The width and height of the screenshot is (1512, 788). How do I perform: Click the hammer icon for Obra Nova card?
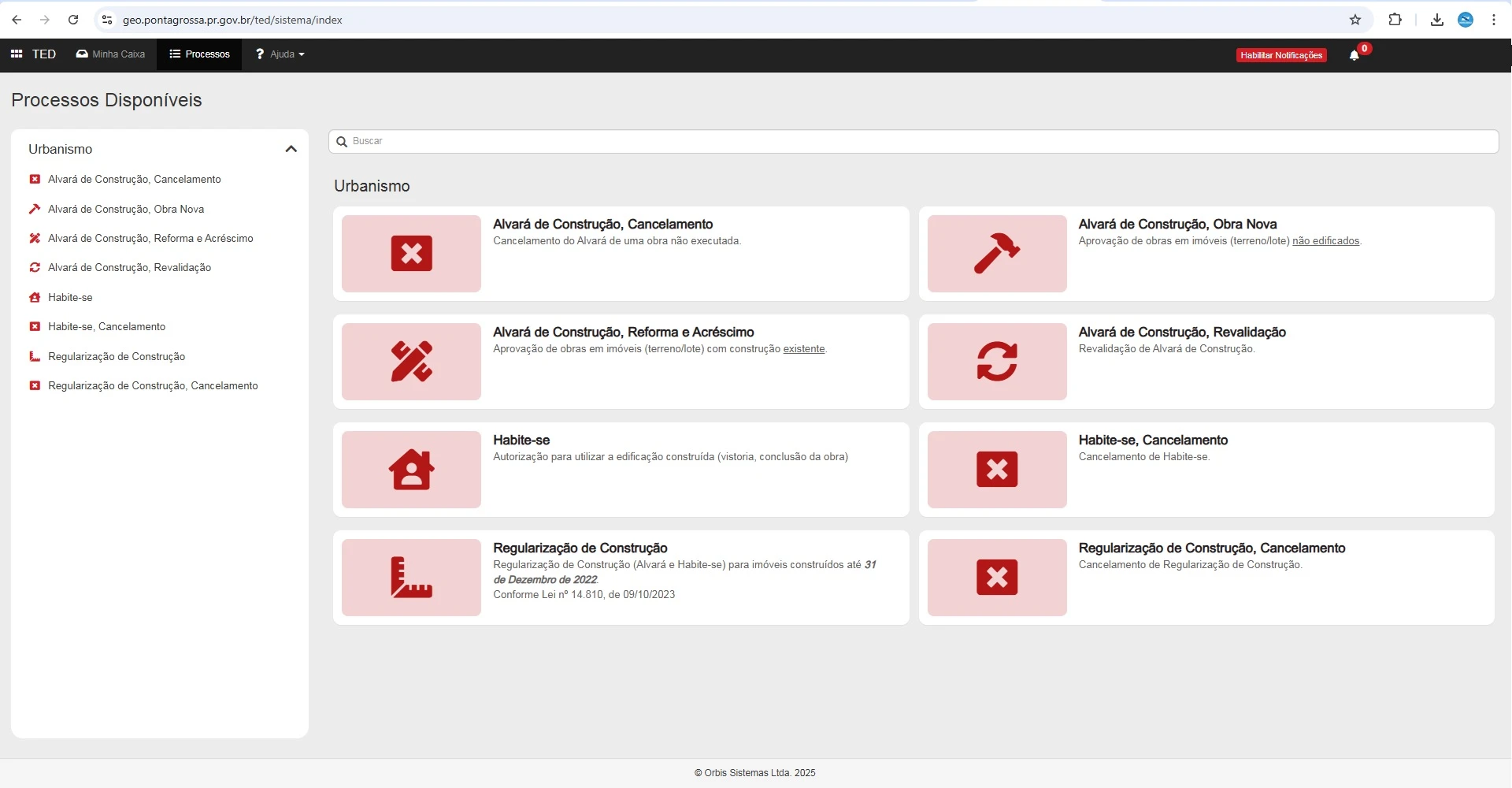click(996, 254)
